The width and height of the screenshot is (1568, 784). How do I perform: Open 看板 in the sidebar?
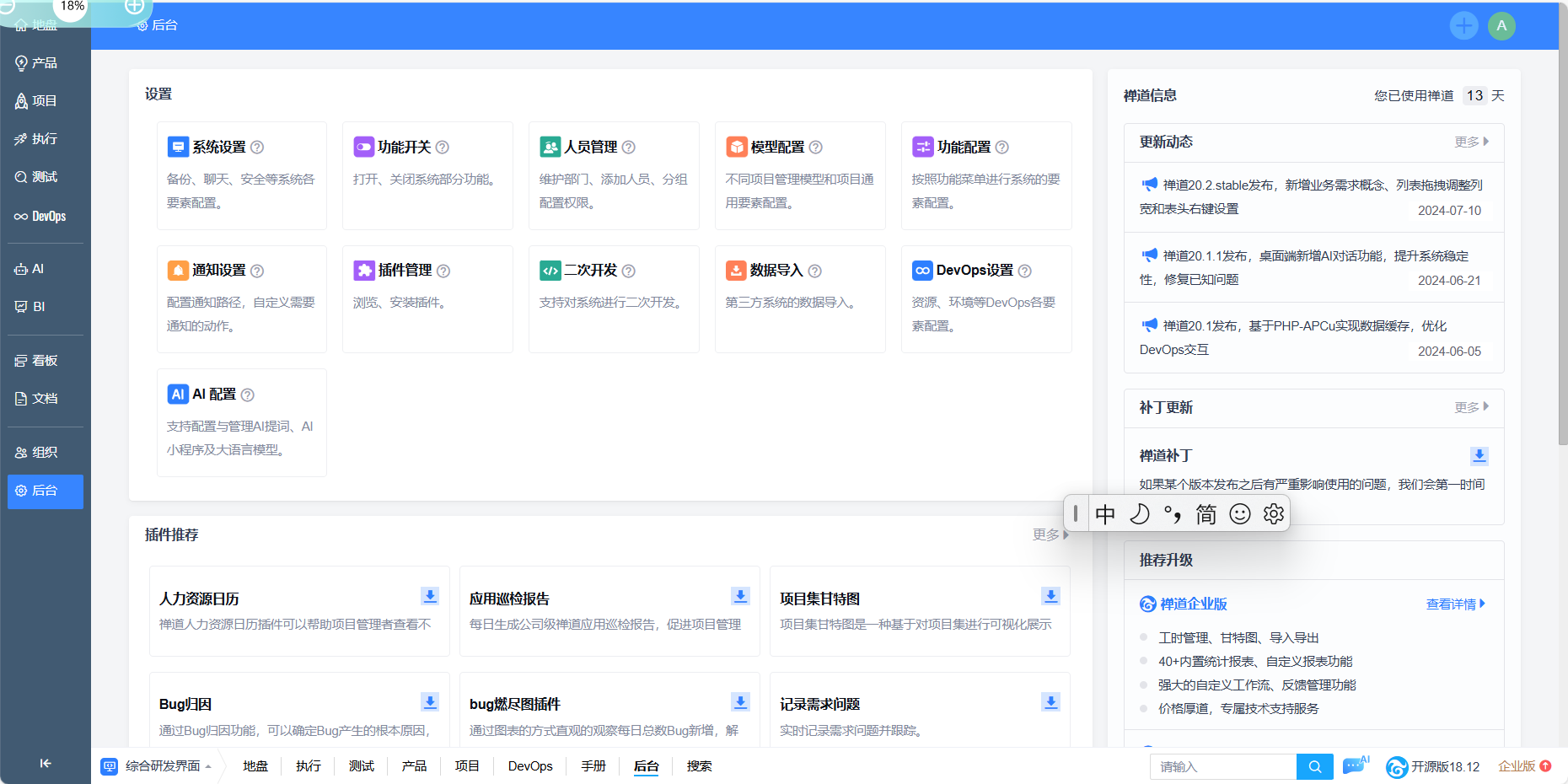point(45,360)
